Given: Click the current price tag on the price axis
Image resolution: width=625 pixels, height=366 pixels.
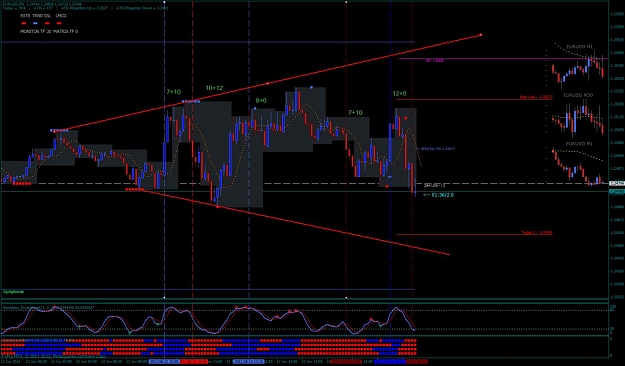Looking at the screenshot, I should tap(617, 192).
